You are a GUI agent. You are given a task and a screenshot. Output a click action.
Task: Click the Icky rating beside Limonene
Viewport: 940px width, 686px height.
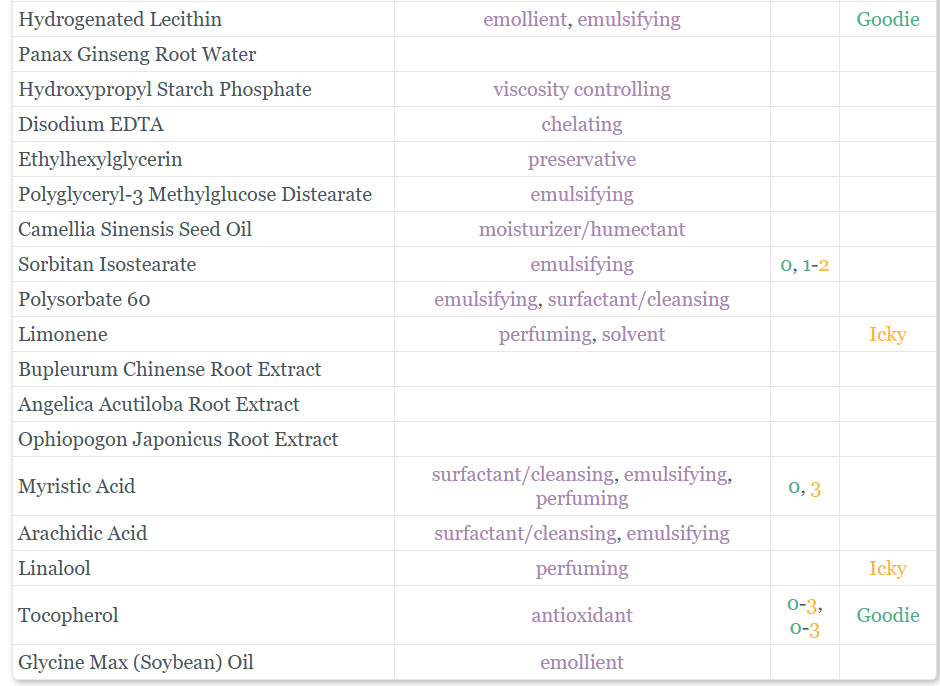[888, 334]
